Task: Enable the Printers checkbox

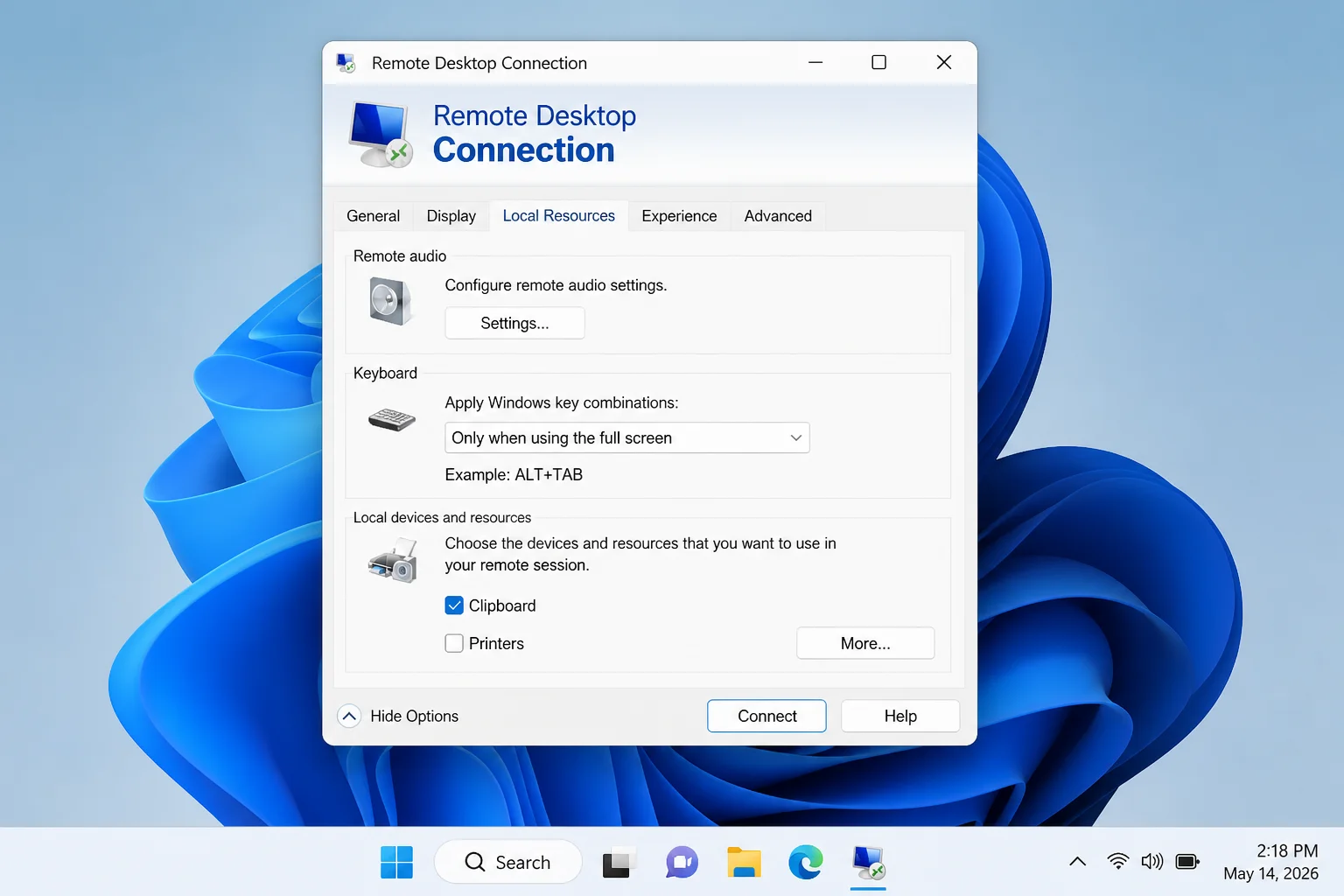Action: (454, 643)
